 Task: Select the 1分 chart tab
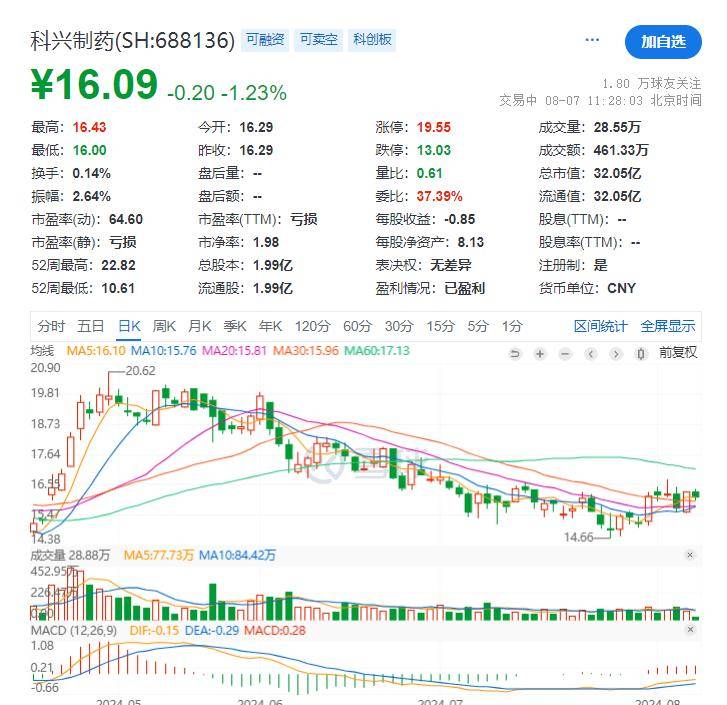point(512,326)
